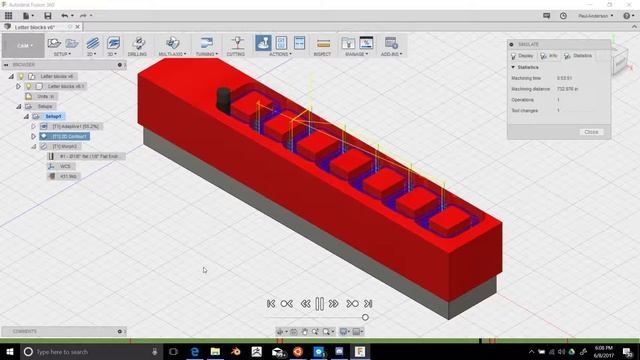Viewport: 640px width, 360px height.
Task: Click the Grid and Snaps settings icon
Action: pyautogui.click(x=356, y=331)
